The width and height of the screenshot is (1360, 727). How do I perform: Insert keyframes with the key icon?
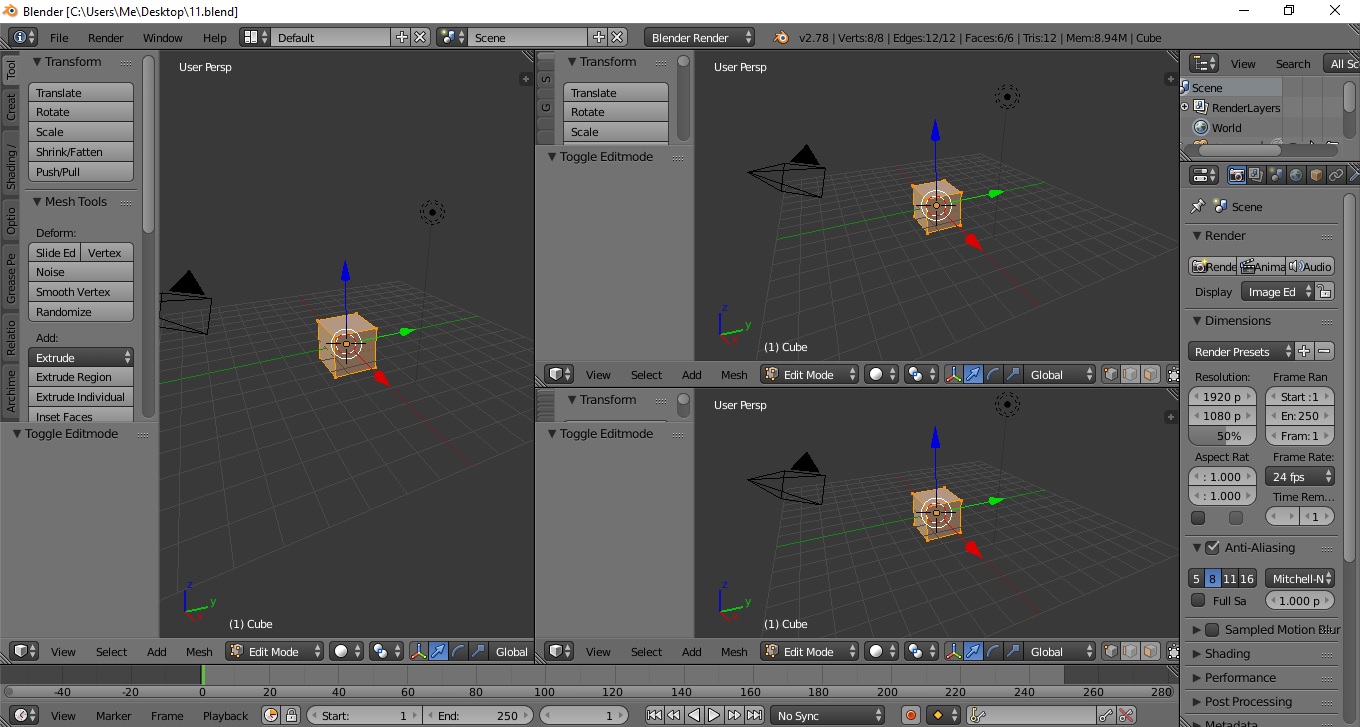click(x=1106, y=715)
